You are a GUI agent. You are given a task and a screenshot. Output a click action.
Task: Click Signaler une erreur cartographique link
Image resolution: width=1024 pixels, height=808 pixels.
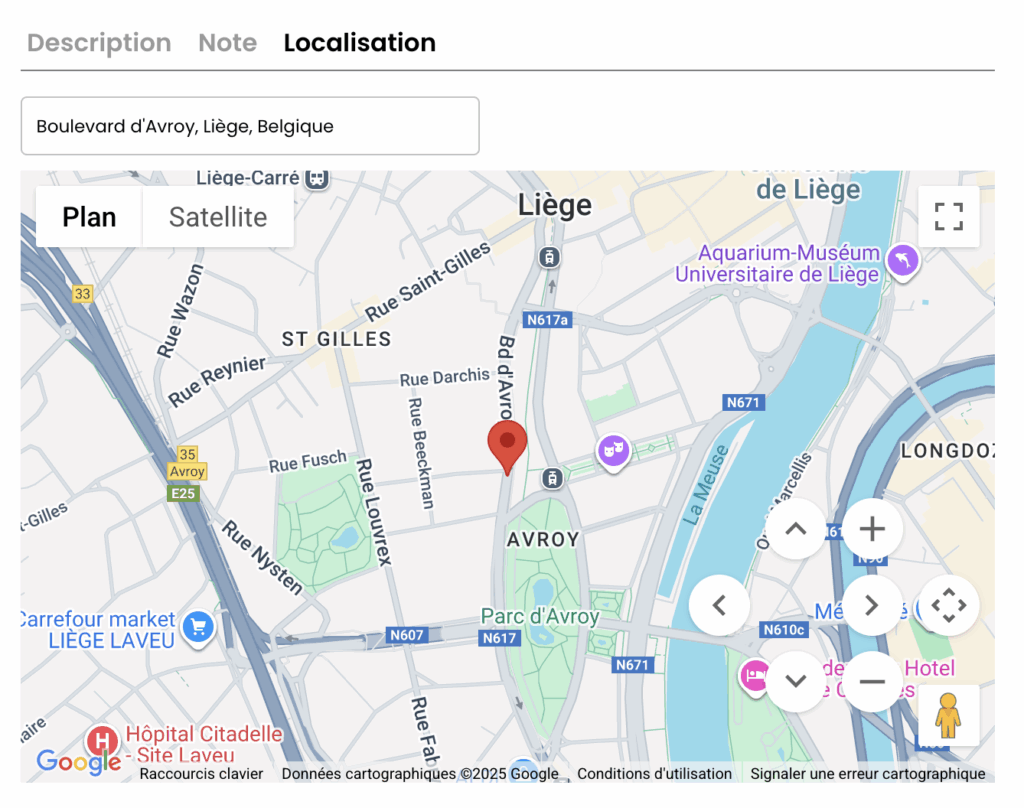pyautogui.click(x=867, y=774)
